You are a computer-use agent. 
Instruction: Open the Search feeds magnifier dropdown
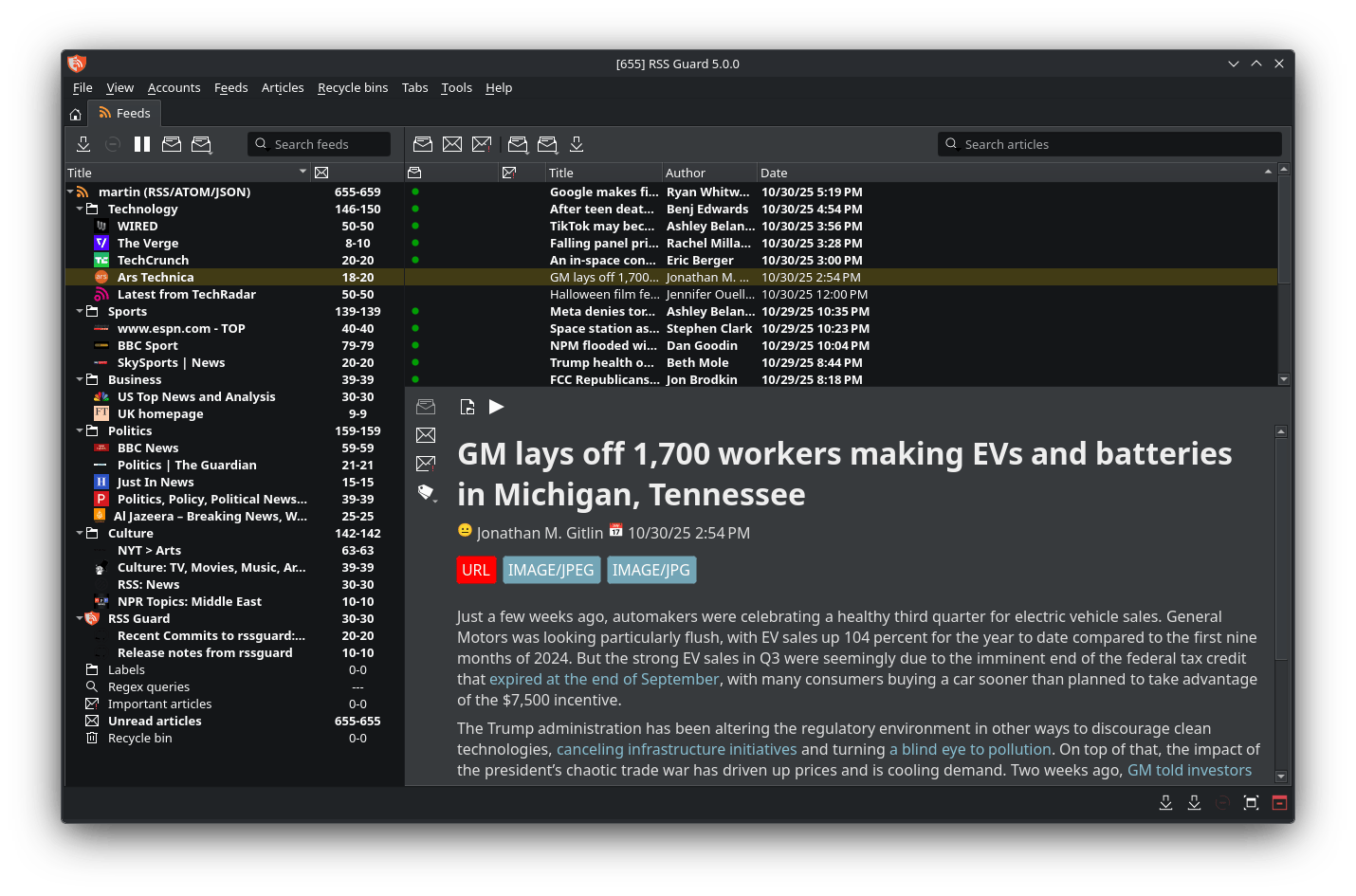pyautogui.click(x=261, y=144)
